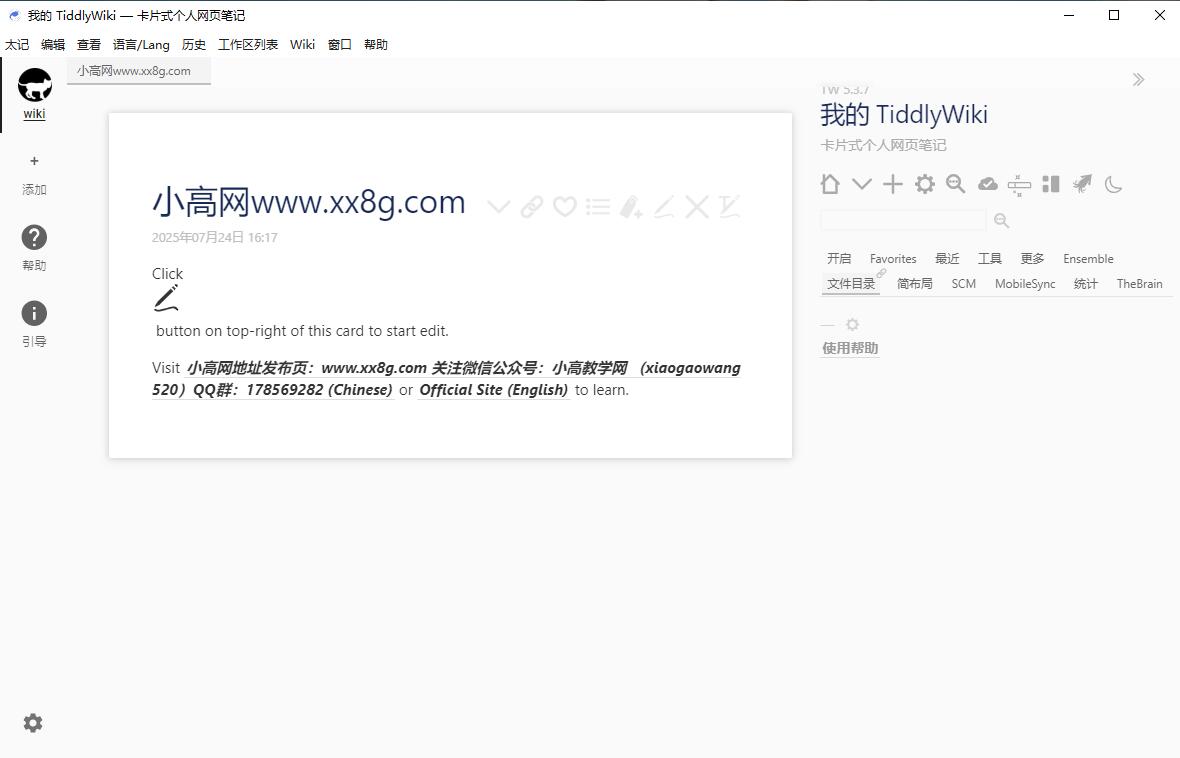Click the heart favorite icon on tiddler
1180x758 pixels.
(564, 206)
